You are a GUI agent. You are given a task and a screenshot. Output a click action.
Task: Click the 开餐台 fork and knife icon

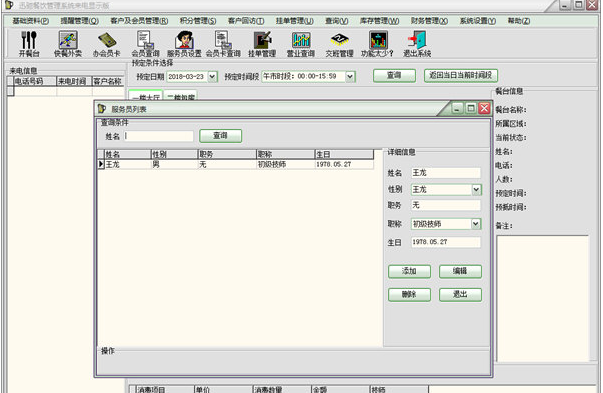(x=29, y=40)
